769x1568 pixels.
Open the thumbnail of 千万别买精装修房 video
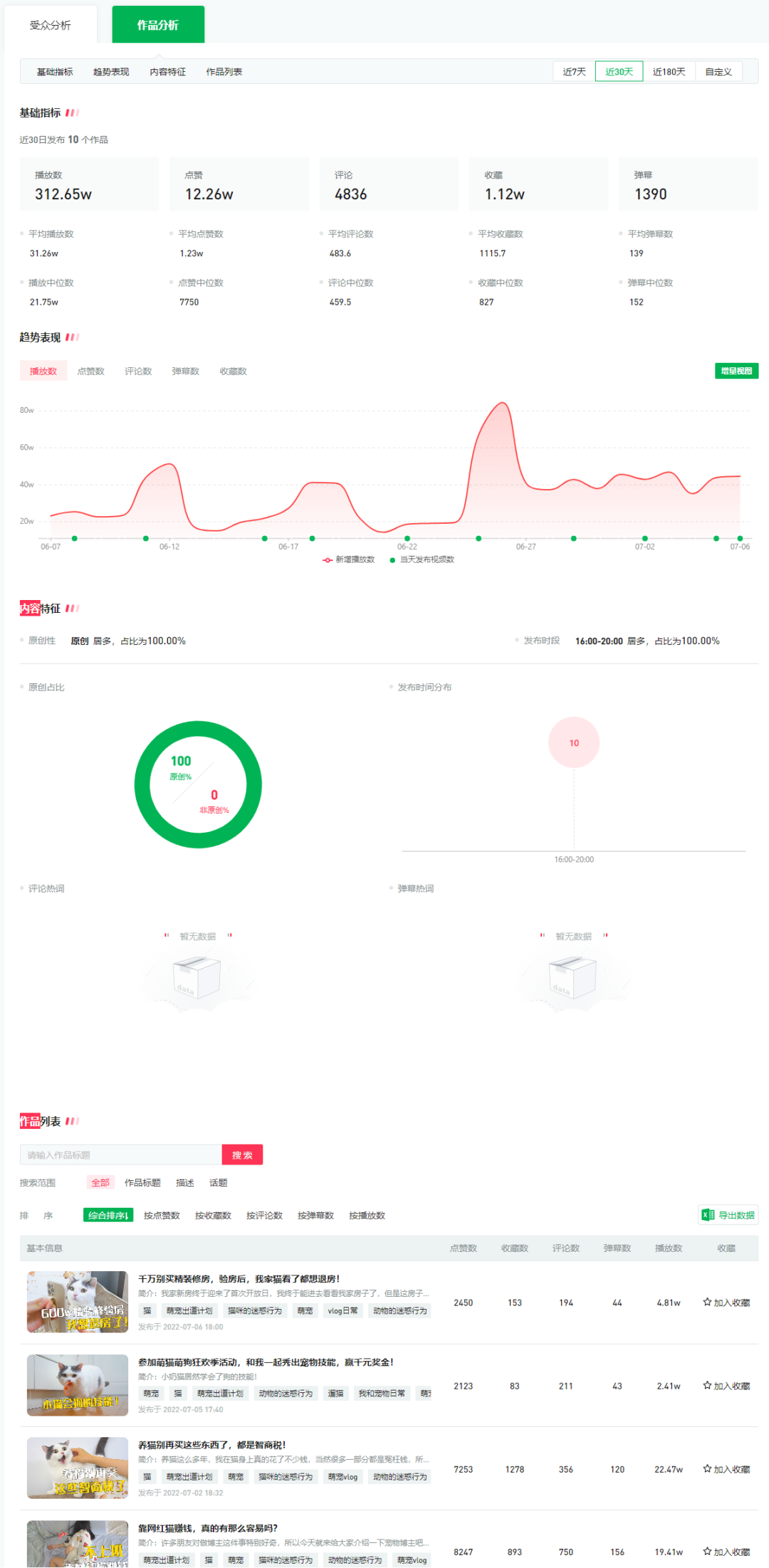tap(78, 1302)
